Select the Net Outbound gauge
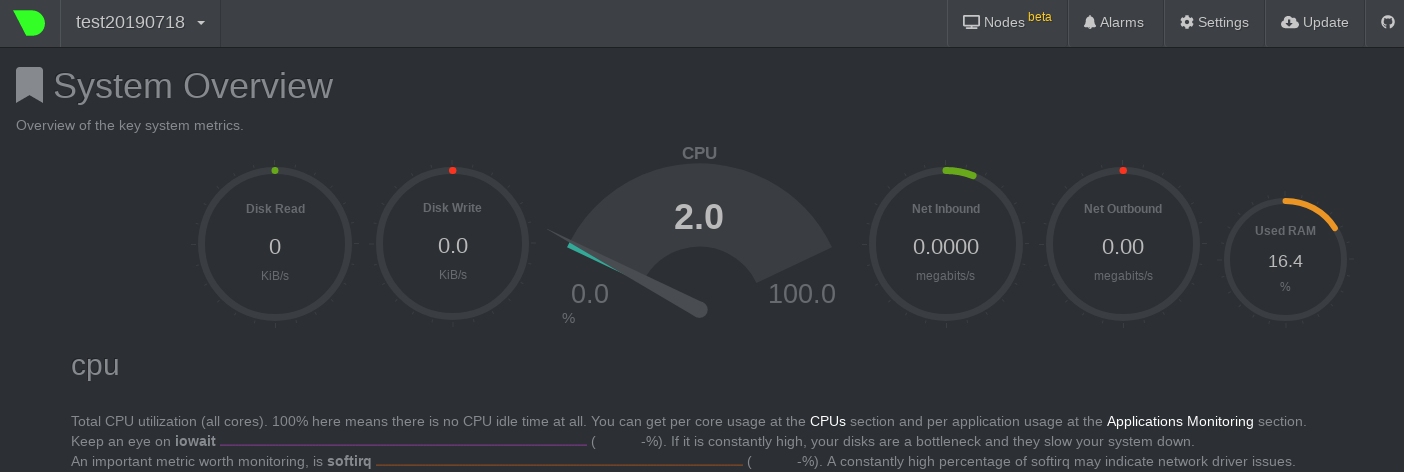This screenshot has width=1404, height=472. (1123, 245)
